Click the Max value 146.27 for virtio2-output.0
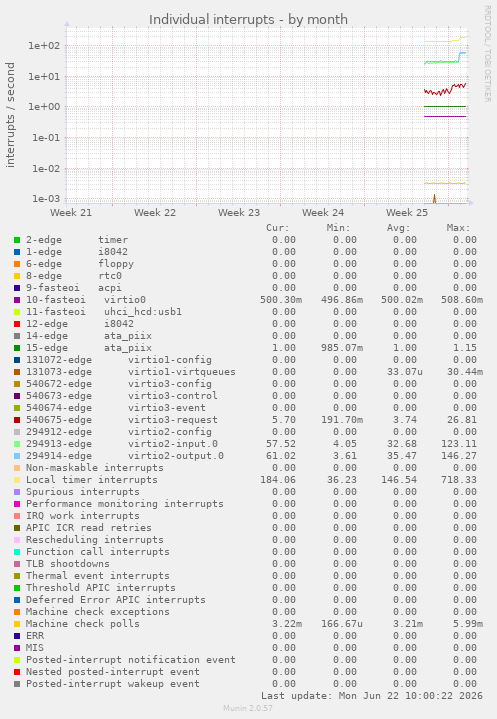Viewport: 497px width, 719px height. point(458,456)
